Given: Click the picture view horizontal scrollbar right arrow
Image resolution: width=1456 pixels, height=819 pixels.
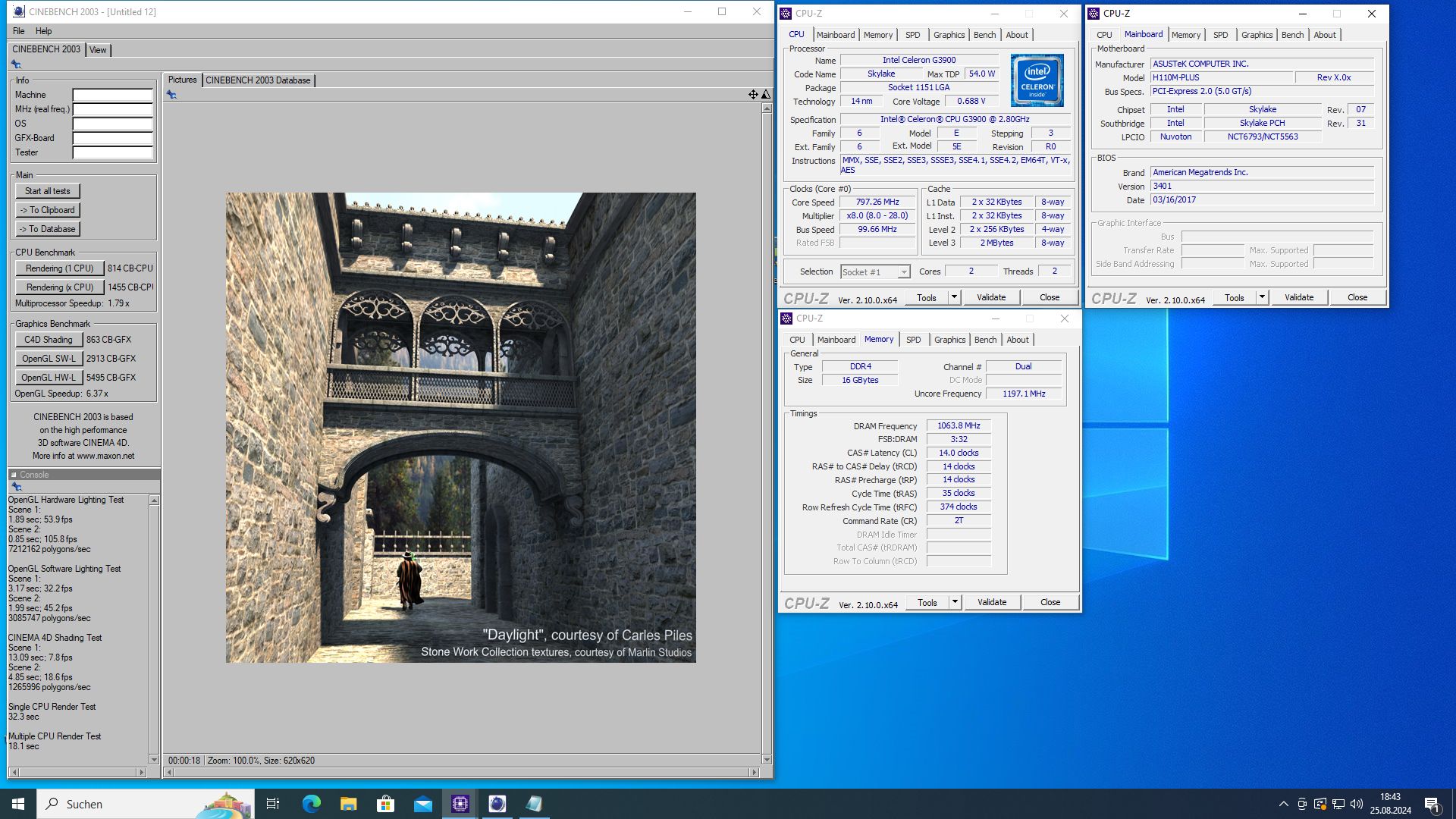Looking at the screenshot, I should tap(754, 773).
